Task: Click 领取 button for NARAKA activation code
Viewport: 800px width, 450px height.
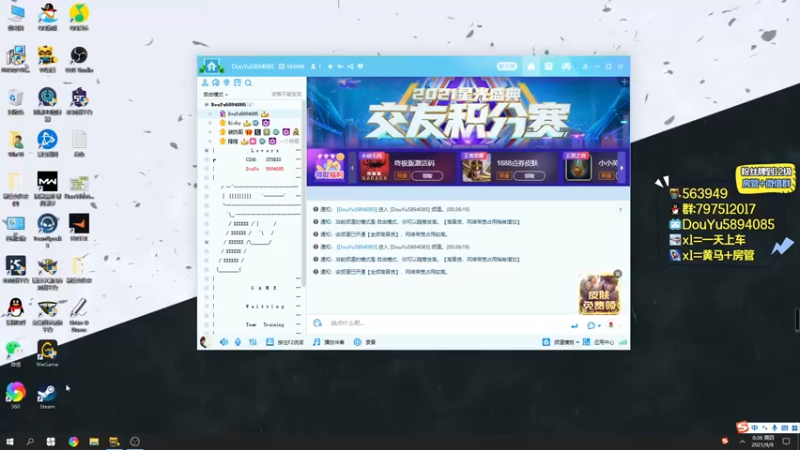Action: [x=427, y=176]
